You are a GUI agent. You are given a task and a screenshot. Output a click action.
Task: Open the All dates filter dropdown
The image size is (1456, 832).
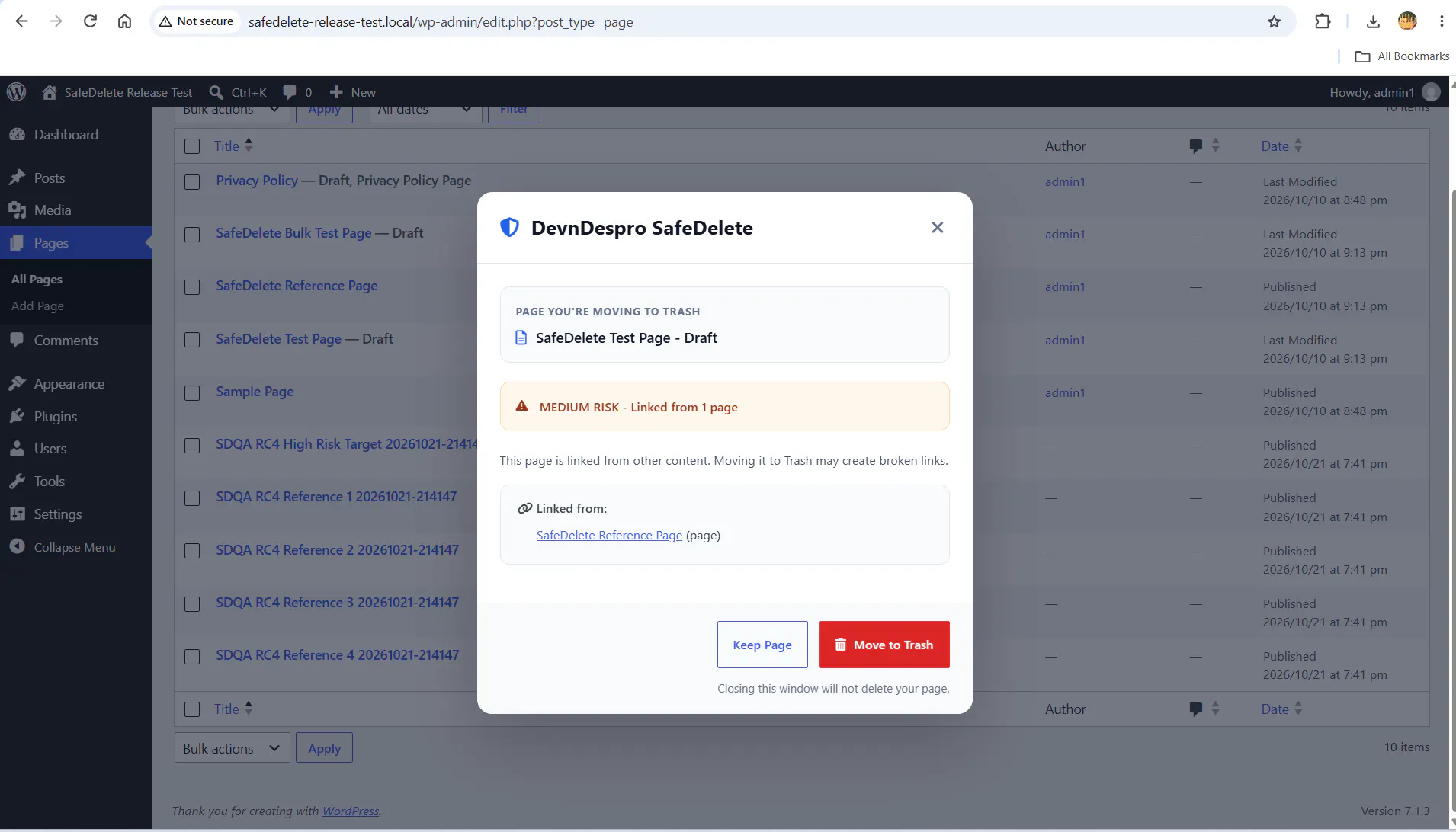pos(425,111)
